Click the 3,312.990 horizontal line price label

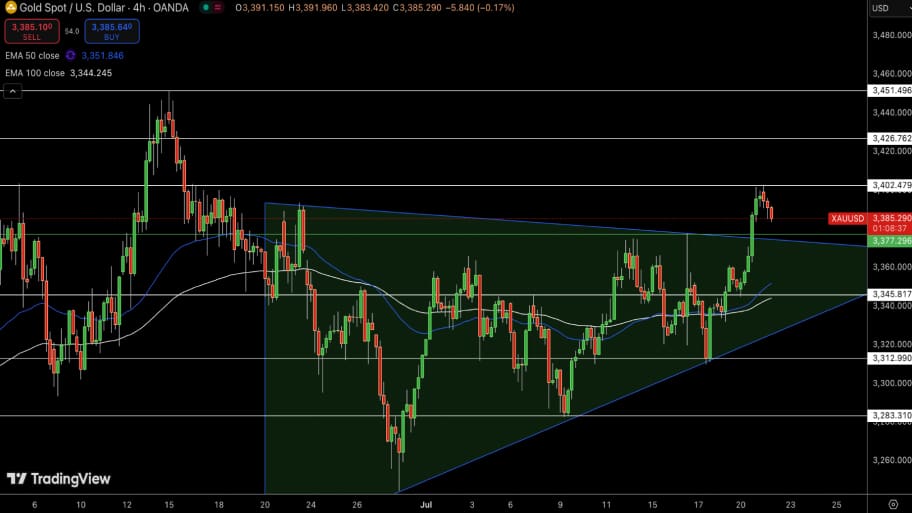pyautogui.click(x=890, y=358)
